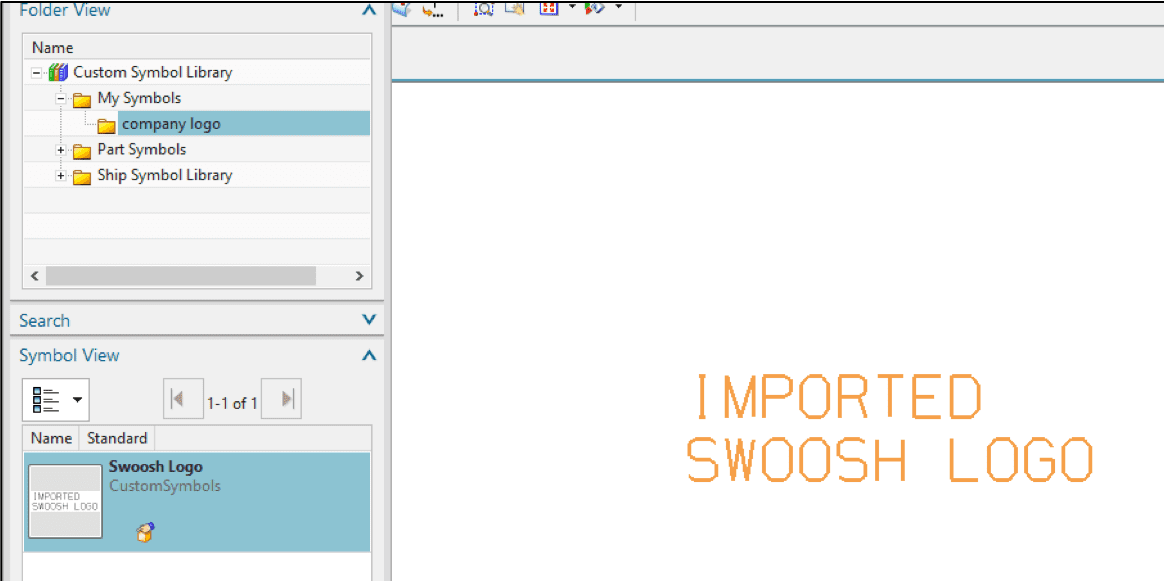This screenshot has width=1164, height=581.
Task: Click the 3D box icon on Swoosh Logo entry
Action: [145, 531]
